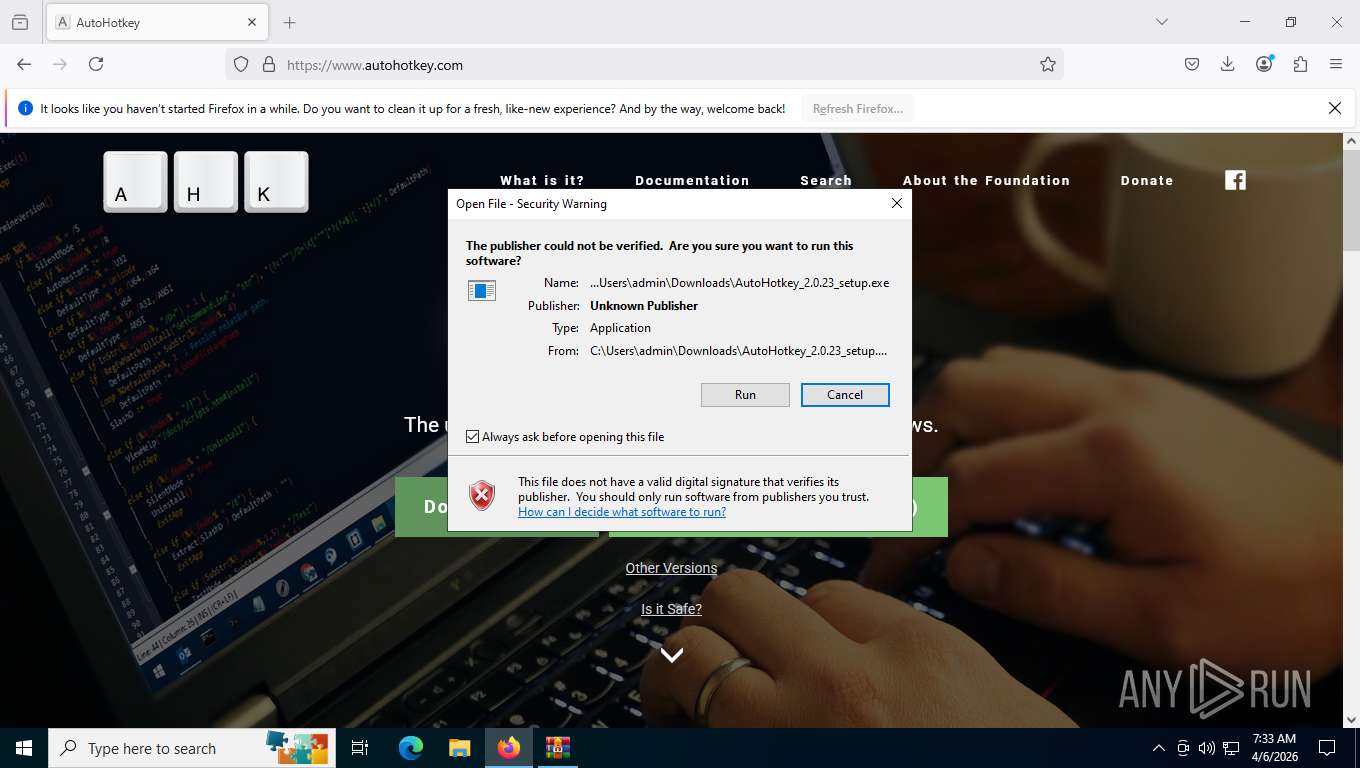The width and height of the screenshot is (1360, 768).
Task: Open the Firefox View icon in tab bar
Action: pyautogui.click(x=20, y=22)
